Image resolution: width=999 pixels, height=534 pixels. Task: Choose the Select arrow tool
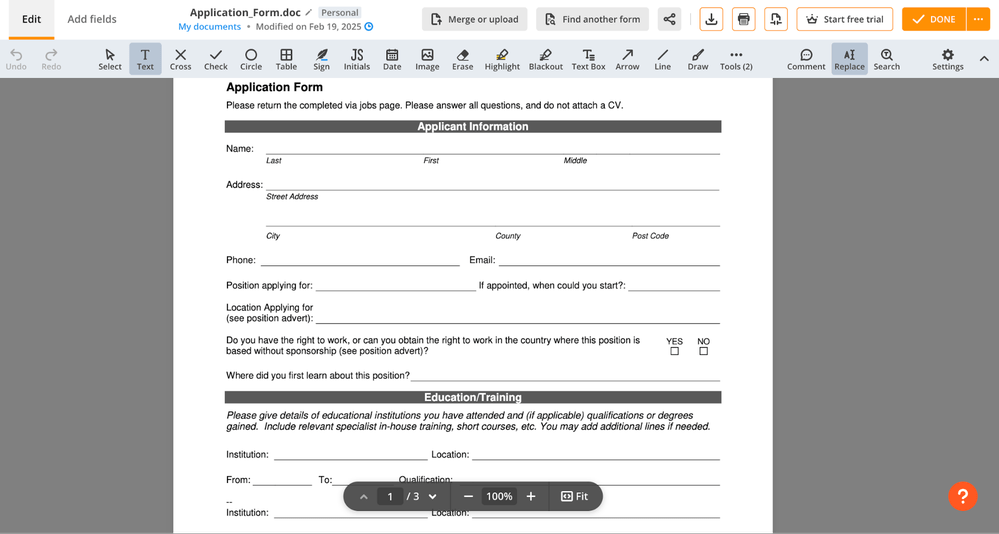(x=110, y=59)
